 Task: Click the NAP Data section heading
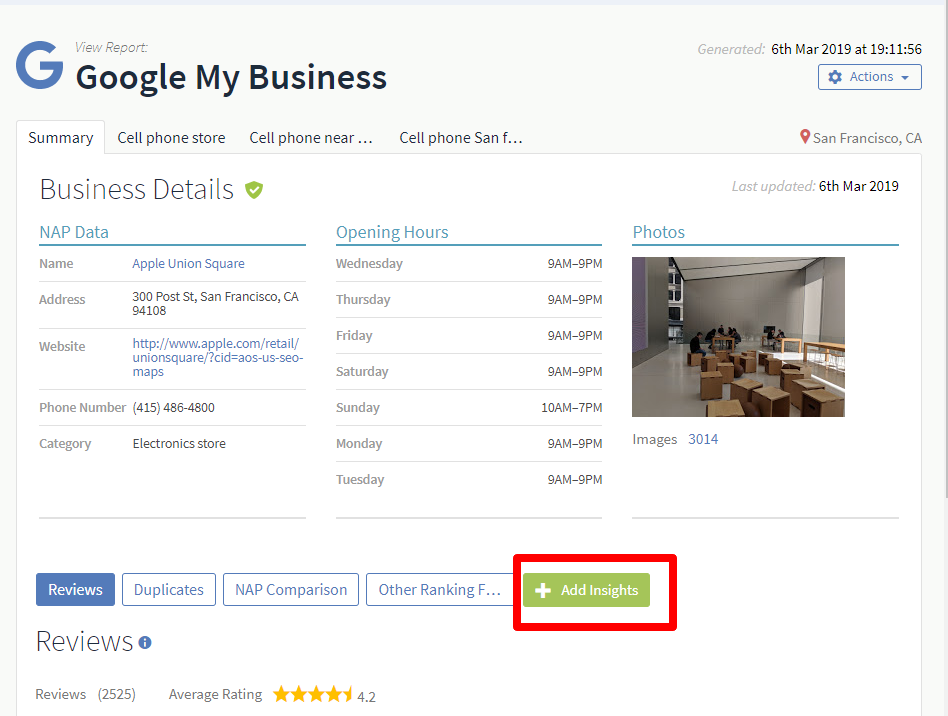pos(74,232)
